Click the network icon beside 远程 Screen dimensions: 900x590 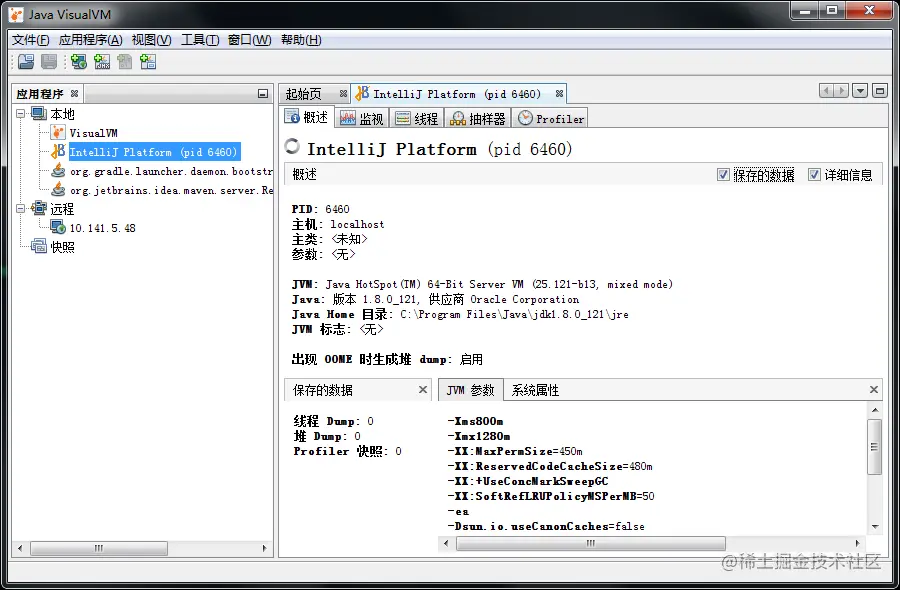(38, 208)
